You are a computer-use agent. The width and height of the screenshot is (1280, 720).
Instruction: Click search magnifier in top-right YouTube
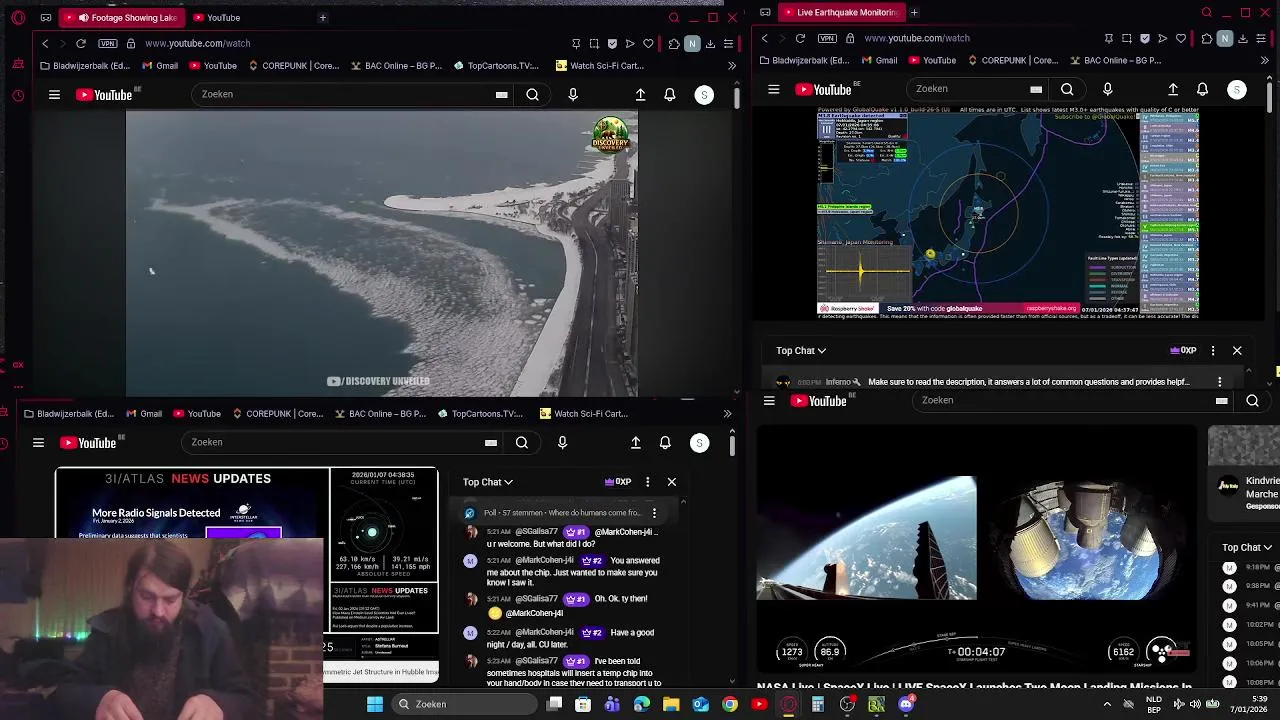tap(1067, 89)
